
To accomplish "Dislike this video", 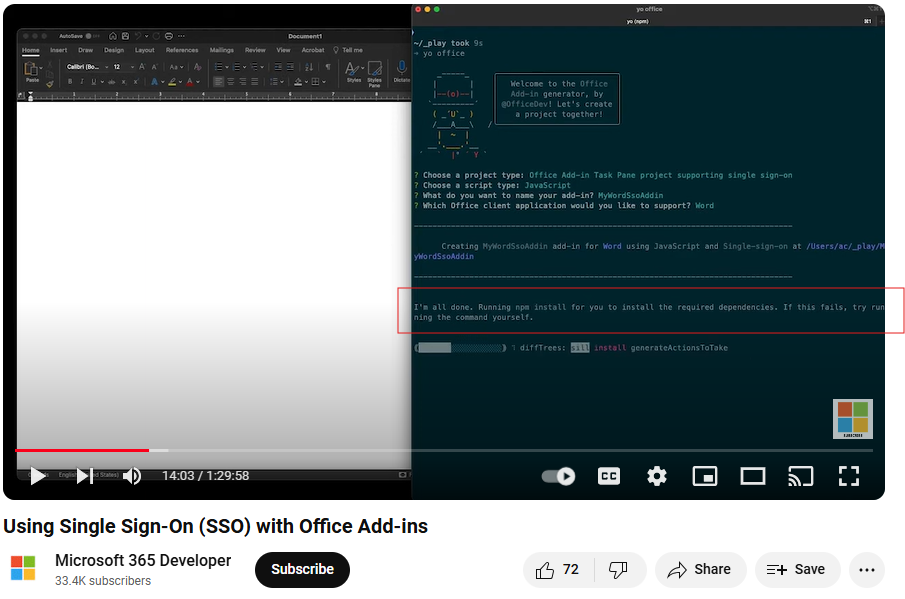I will coord(618,570).
